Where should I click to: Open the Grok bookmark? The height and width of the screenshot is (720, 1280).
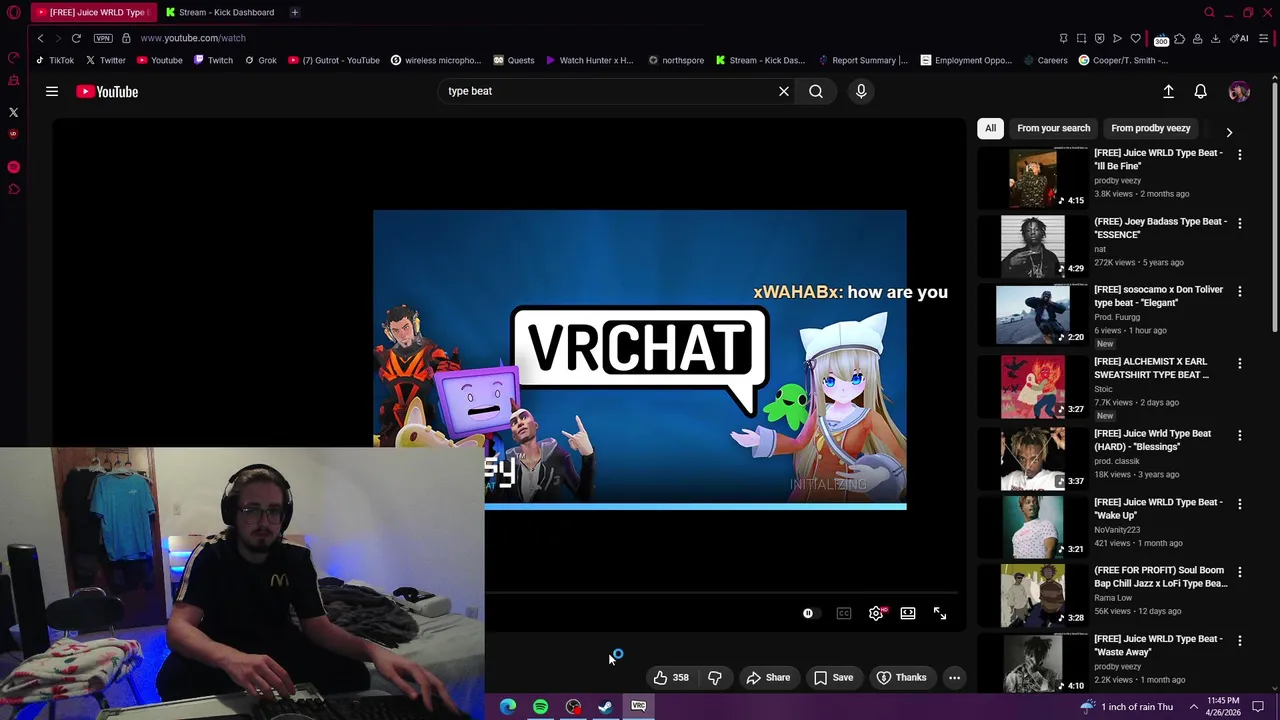[260, 60]
